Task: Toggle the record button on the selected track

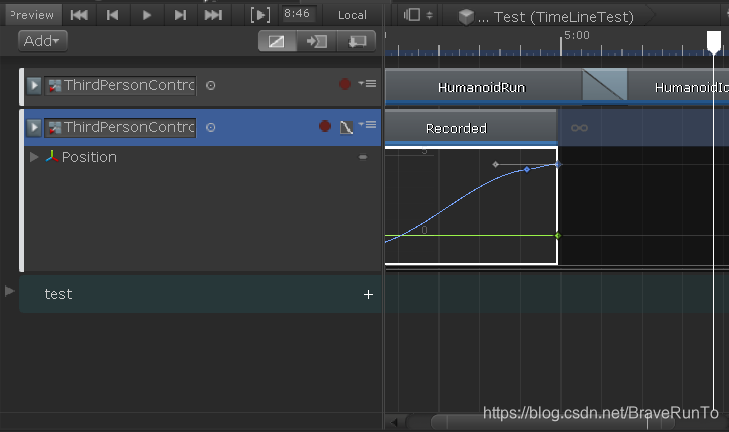Action: (325, 126)
